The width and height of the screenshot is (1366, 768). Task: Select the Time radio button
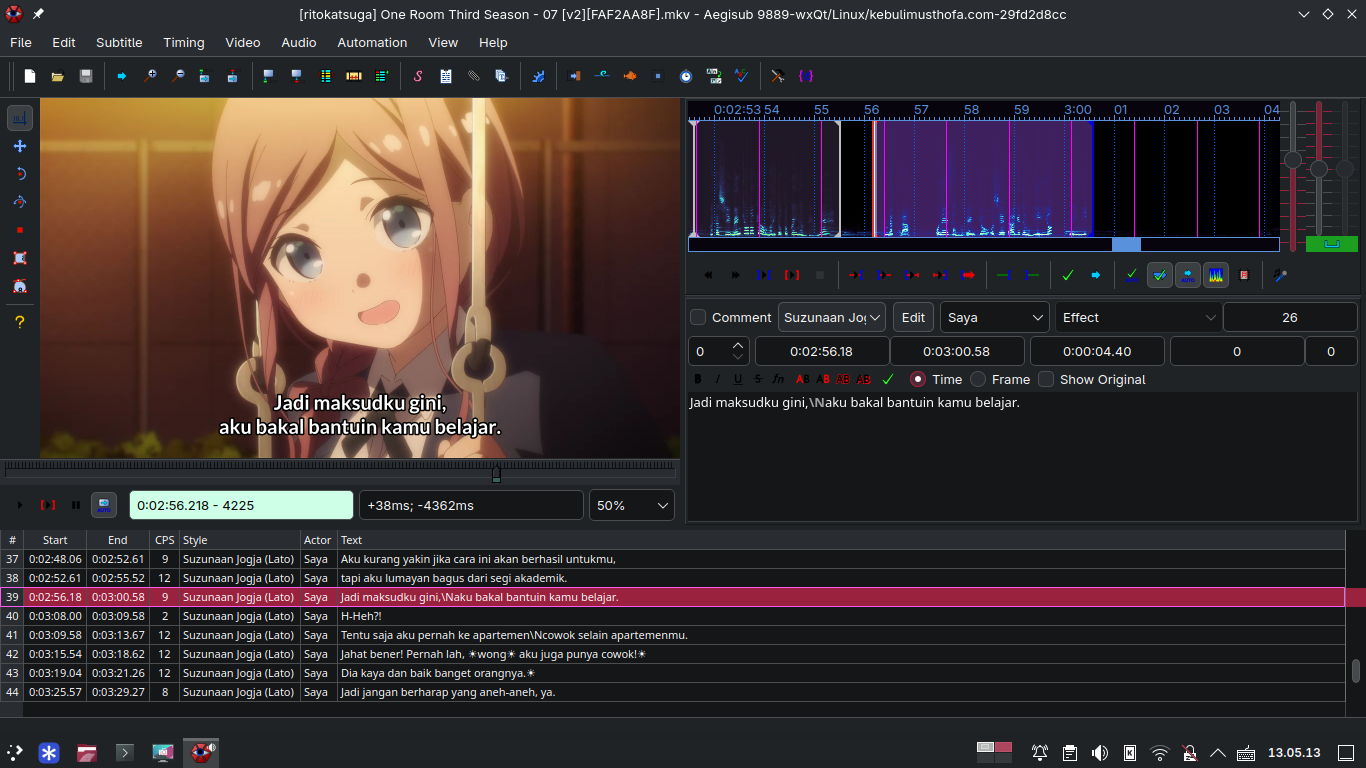pyautogui.click(x=918, y=379)
